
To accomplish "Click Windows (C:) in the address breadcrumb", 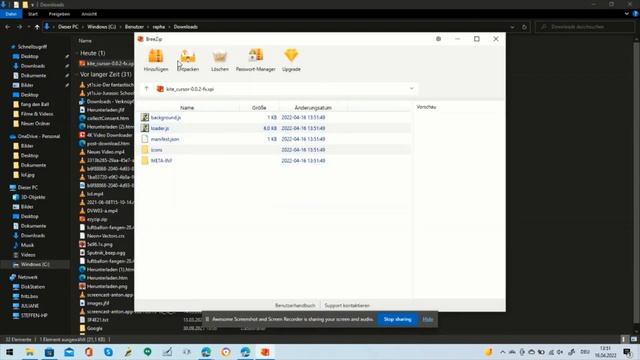I will tap(101, 27).
